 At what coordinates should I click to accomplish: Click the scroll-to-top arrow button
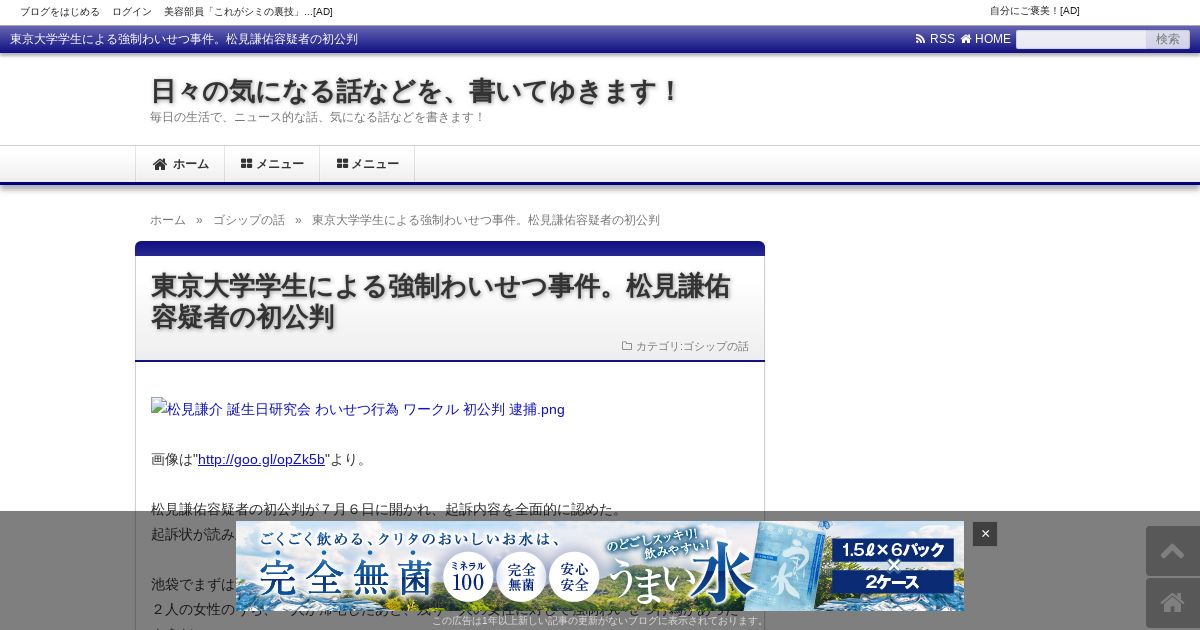click(x=1173, y=551)
